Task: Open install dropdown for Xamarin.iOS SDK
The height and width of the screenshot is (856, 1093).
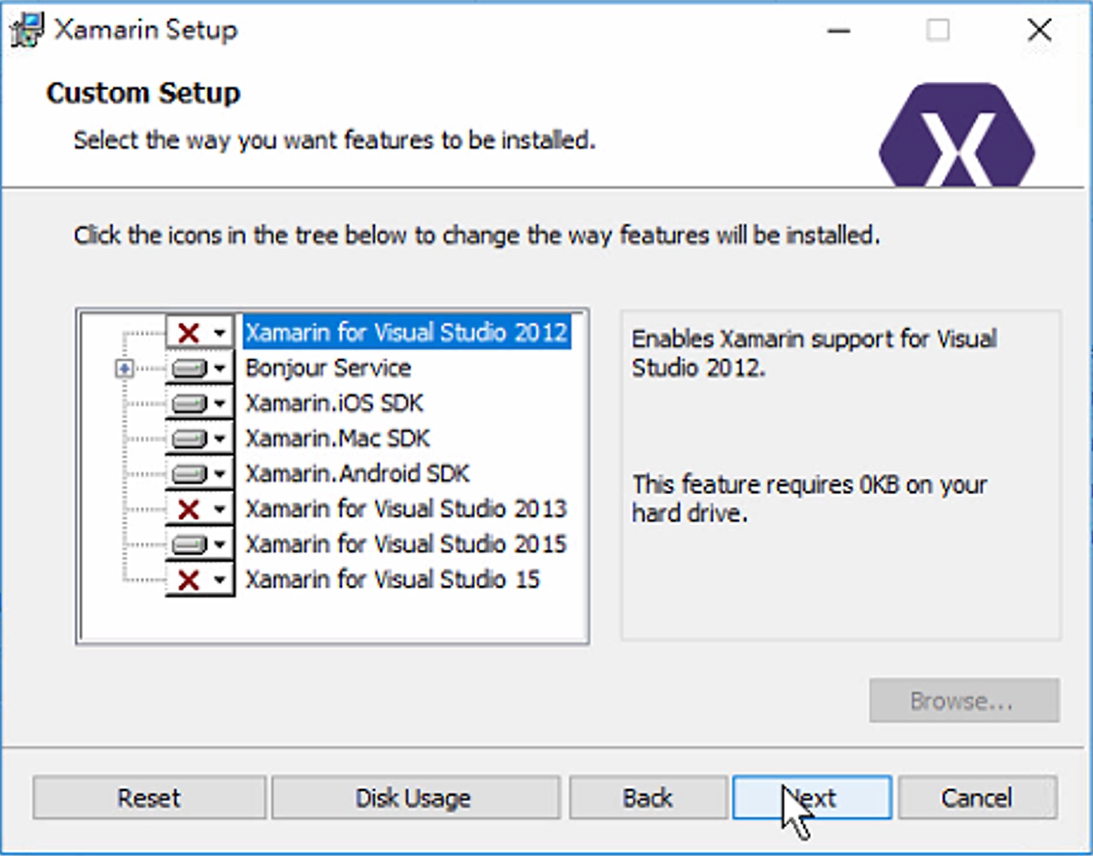Action: [x=199, y=404]
